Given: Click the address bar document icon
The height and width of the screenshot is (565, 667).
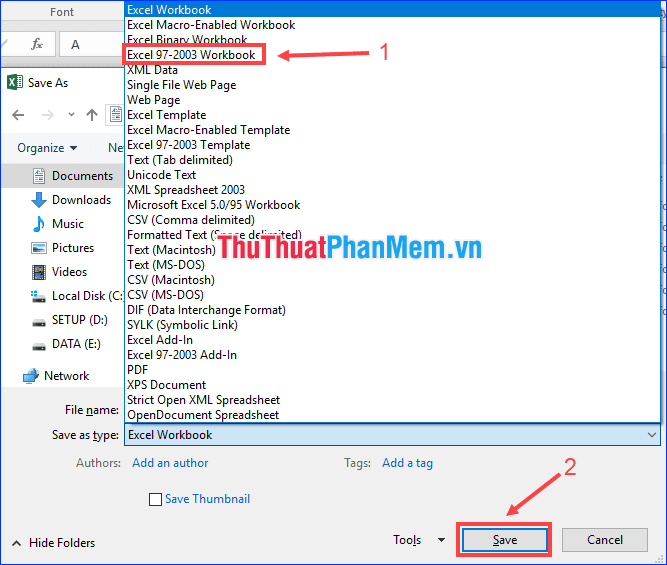Looking at the screenshot, I should (x=115, y=114).
